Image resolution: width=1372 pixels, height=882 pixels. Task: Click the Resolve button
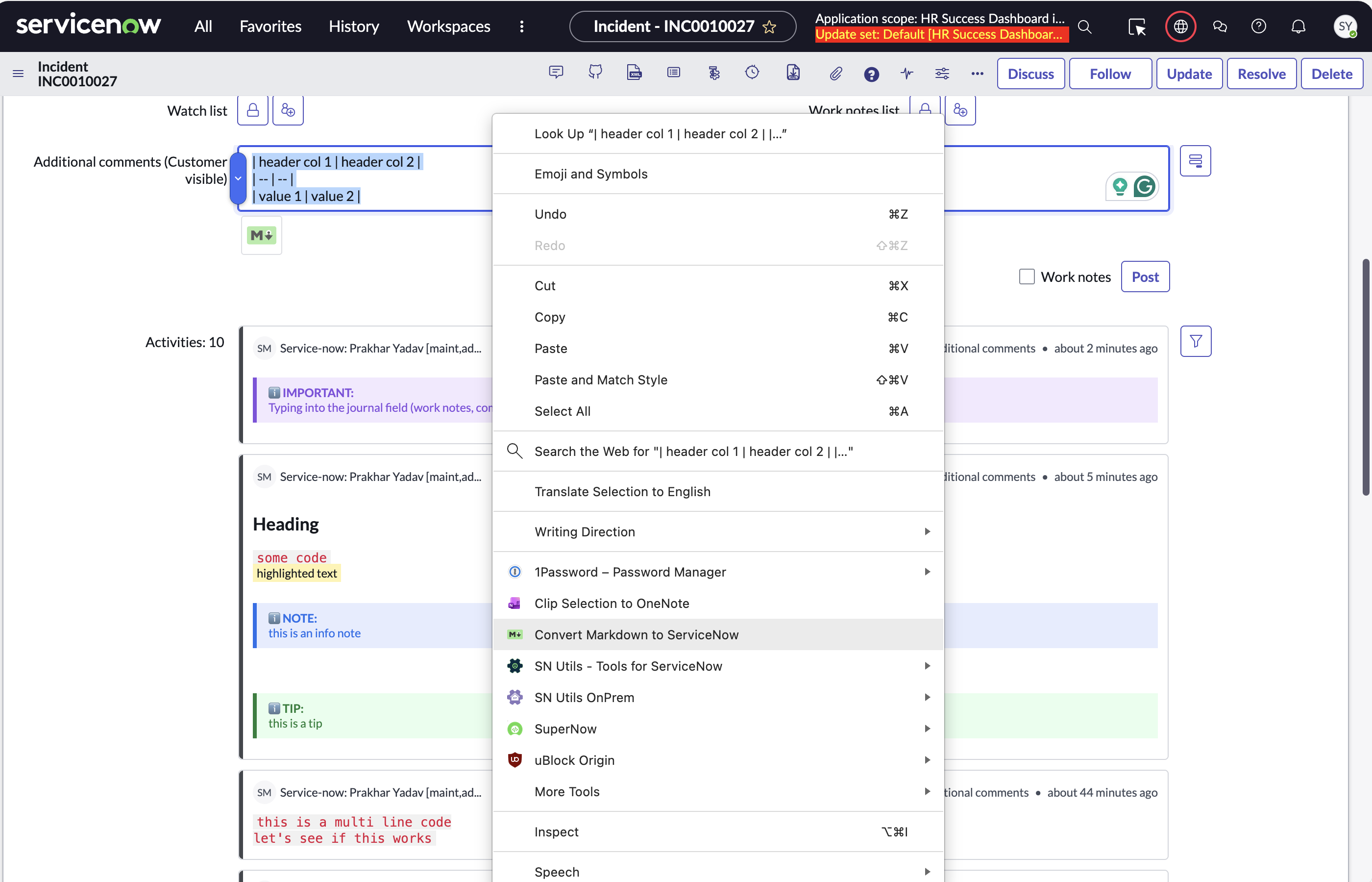pyautogui.click(x=1262, y=74)
